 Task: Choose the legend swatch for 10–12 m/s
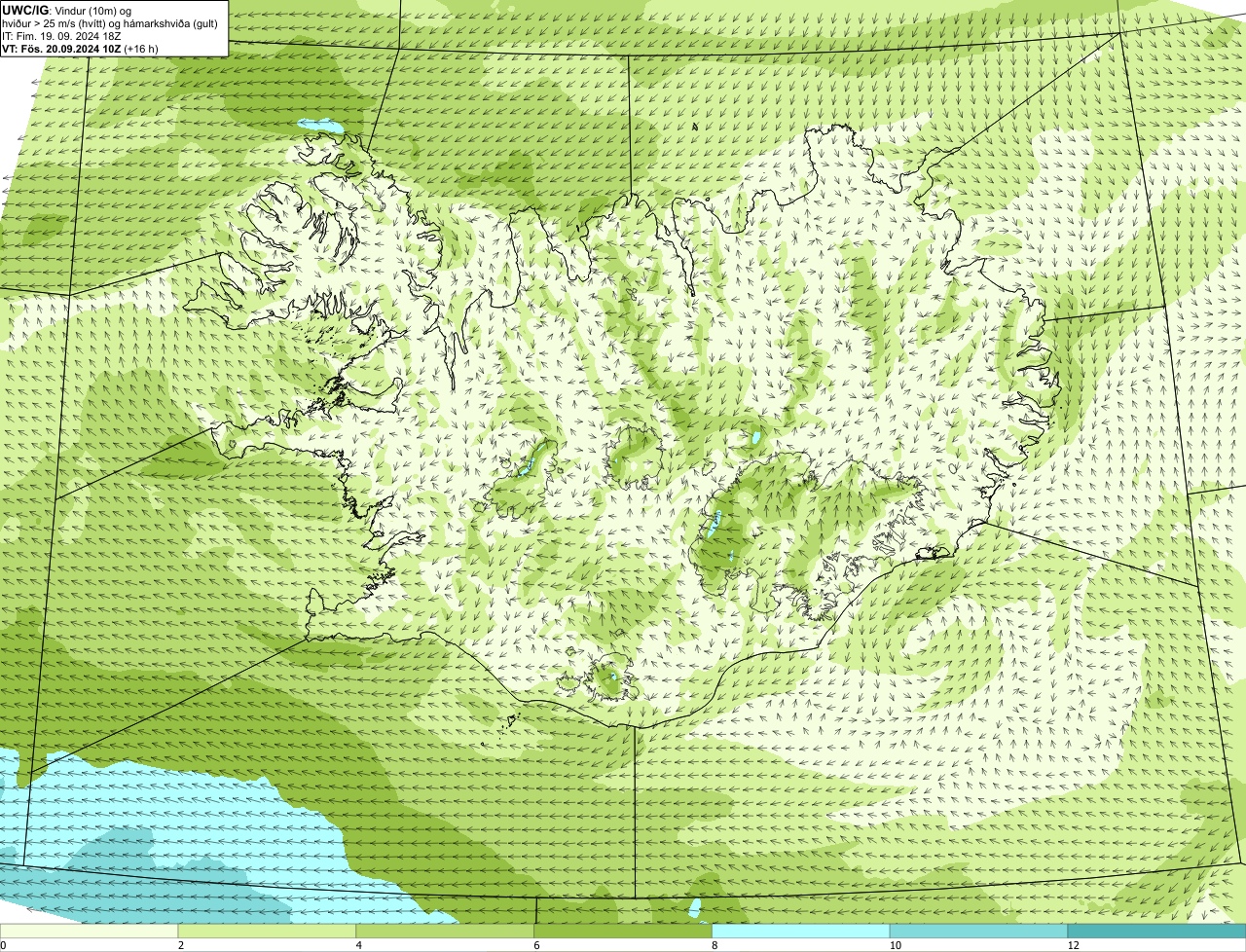(978, 932)
